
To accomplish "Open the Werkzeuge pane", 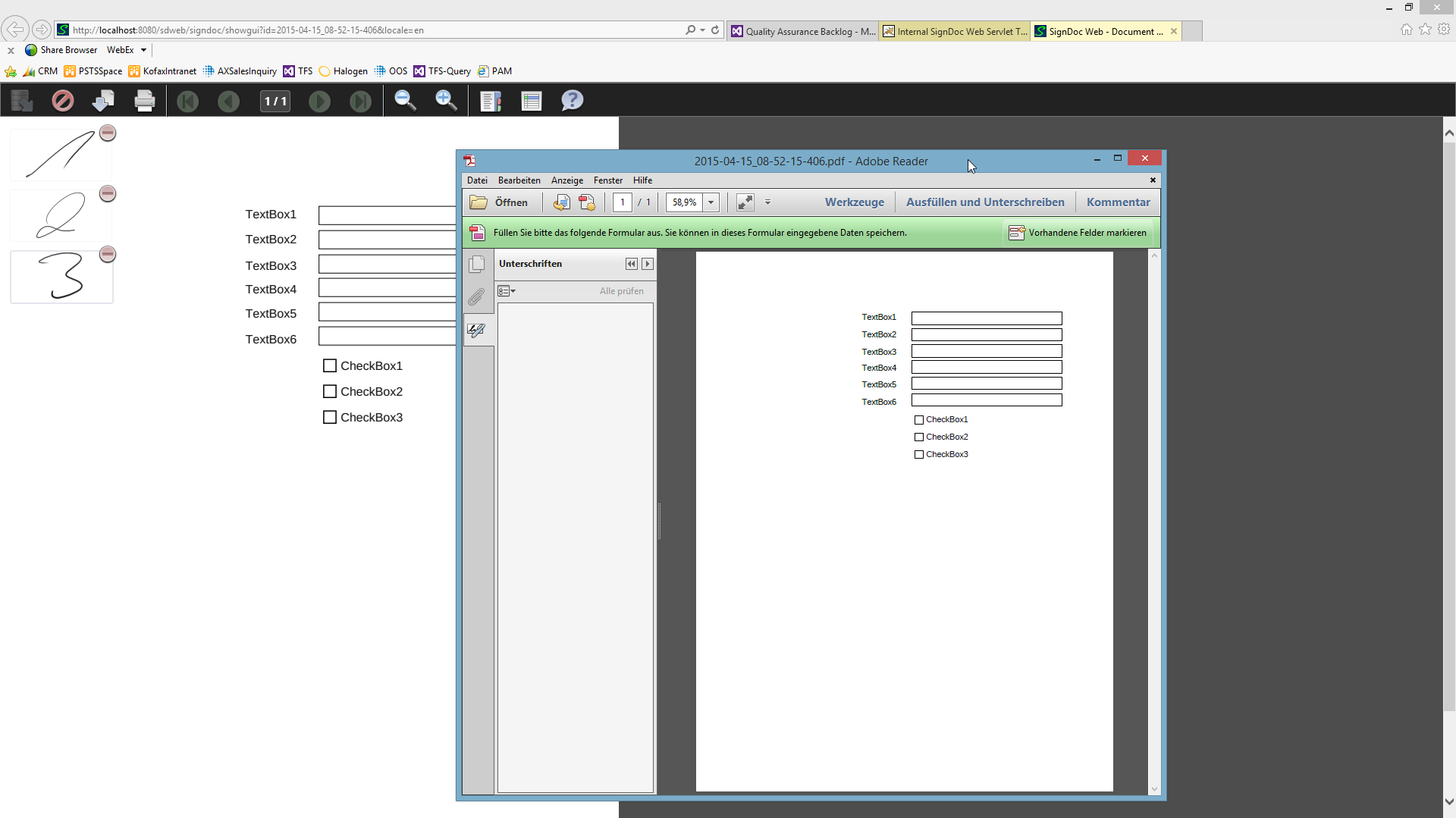I will [855, 202].
